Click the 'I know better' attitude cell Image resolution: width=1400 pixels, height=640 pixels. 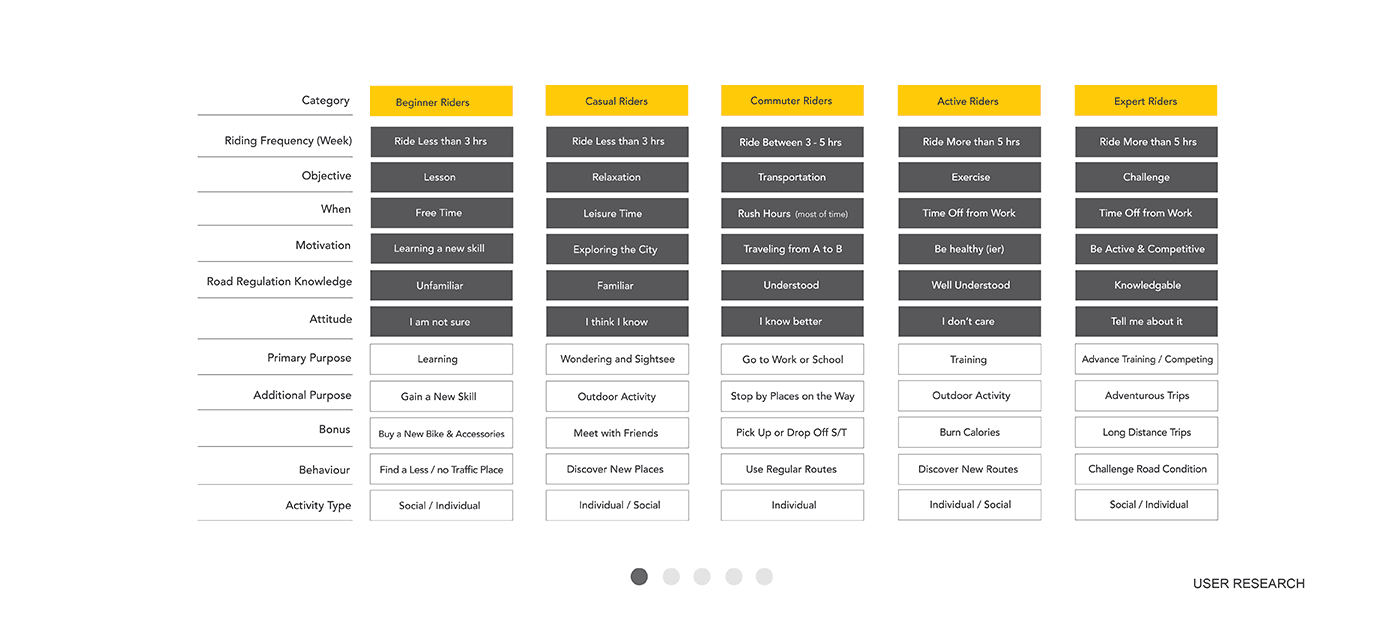792,321
